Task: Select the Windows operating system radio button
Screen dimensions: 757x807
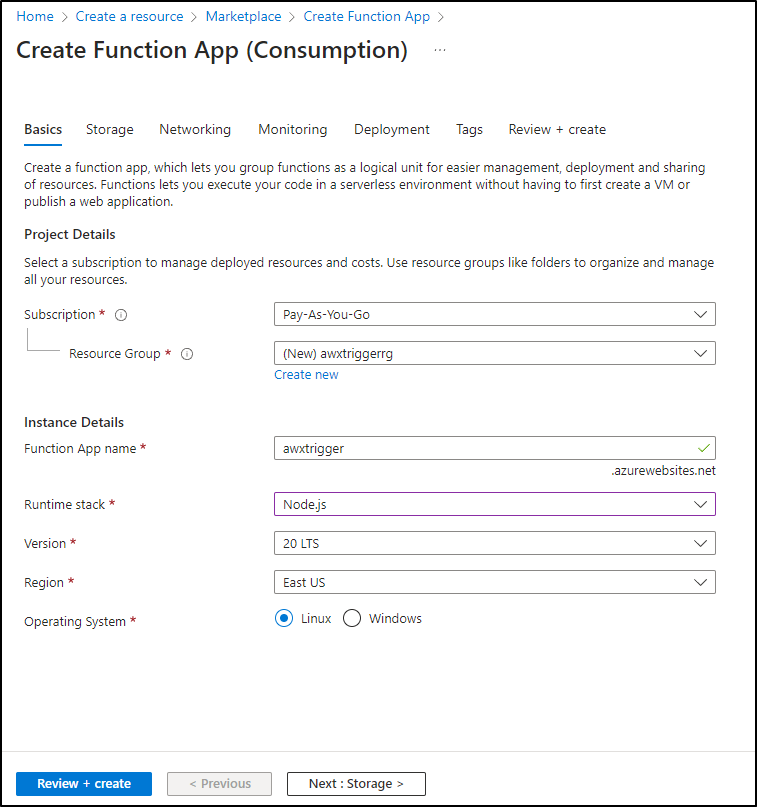Action: pos(352,618)
